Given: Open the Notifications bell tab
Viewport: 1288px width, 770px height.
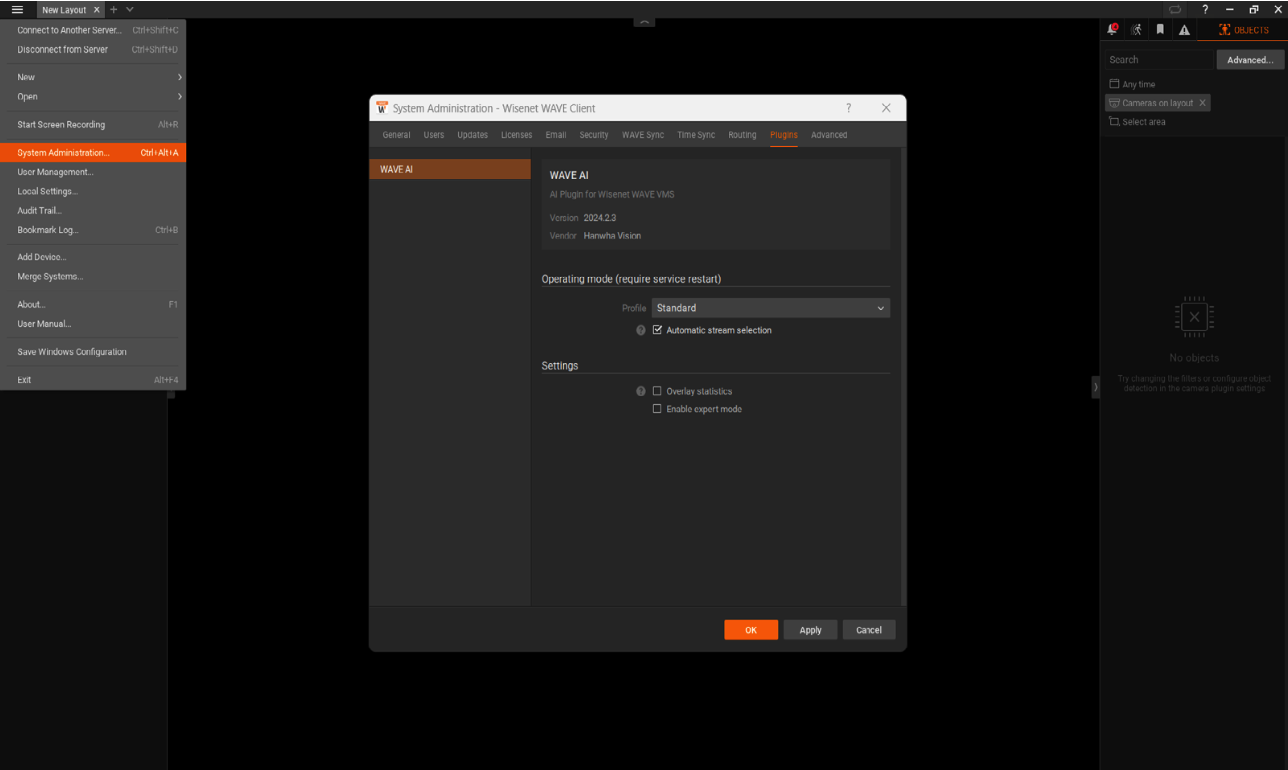Looking at the screenshot, I should [1112, 30].
